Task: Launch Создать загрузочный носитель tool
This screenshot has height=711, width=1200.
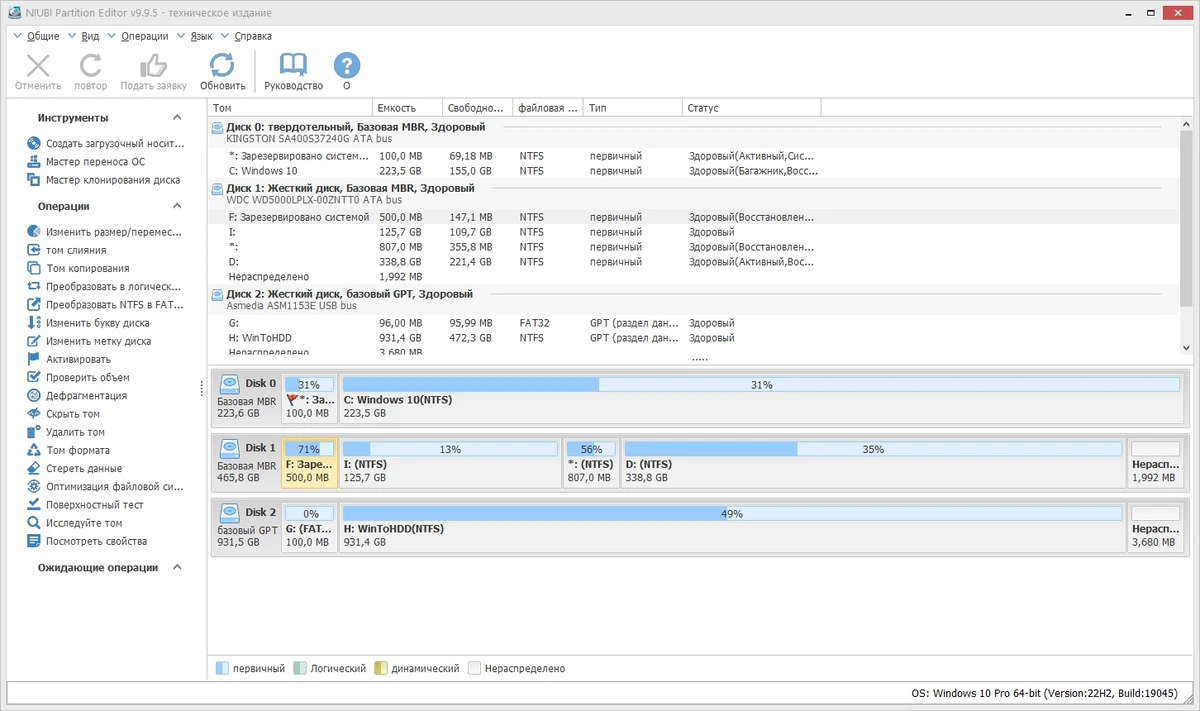Action: [106, 144]
